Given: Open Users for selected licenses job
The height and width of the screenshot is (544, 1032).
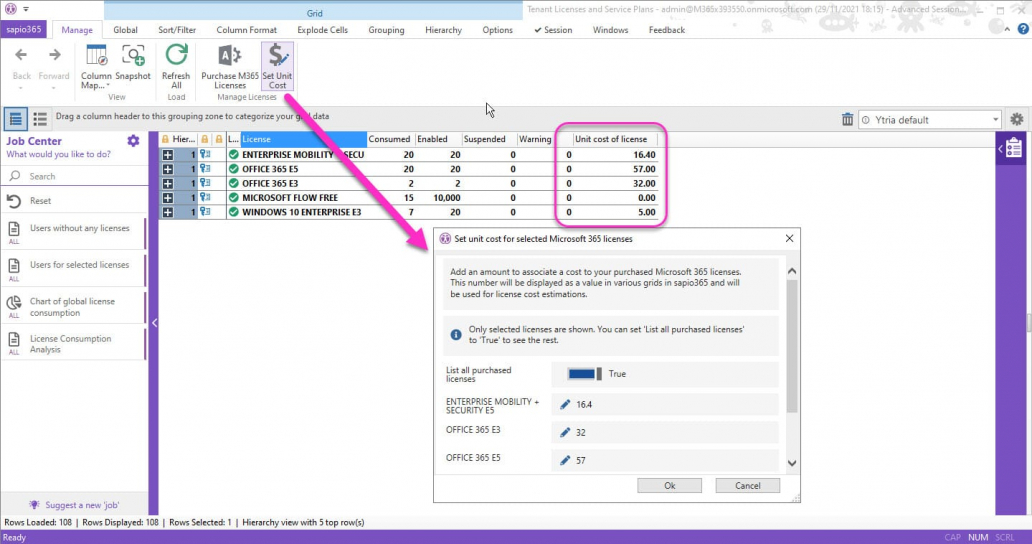Looking at the screenshot, I should point(73,268).
